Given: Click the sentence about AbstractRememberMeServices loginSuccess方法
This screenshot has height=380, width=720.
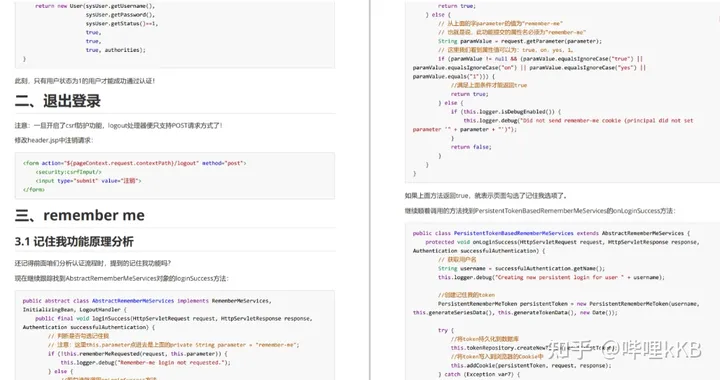Looking at the screenshot, I should click(122, 278).
